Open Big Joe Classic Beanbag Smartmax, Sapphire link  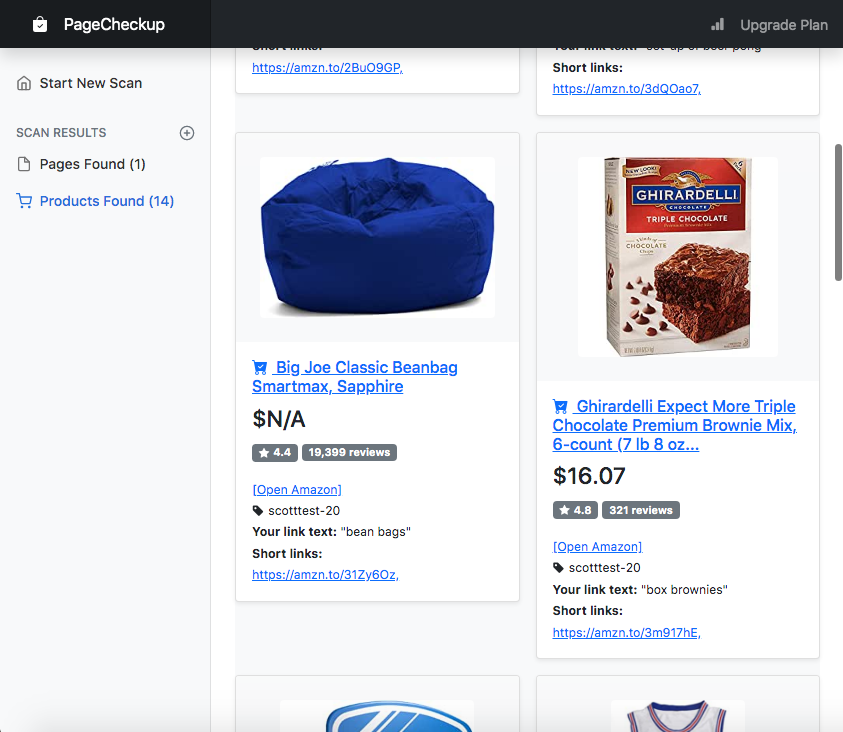tap(355, 377)
